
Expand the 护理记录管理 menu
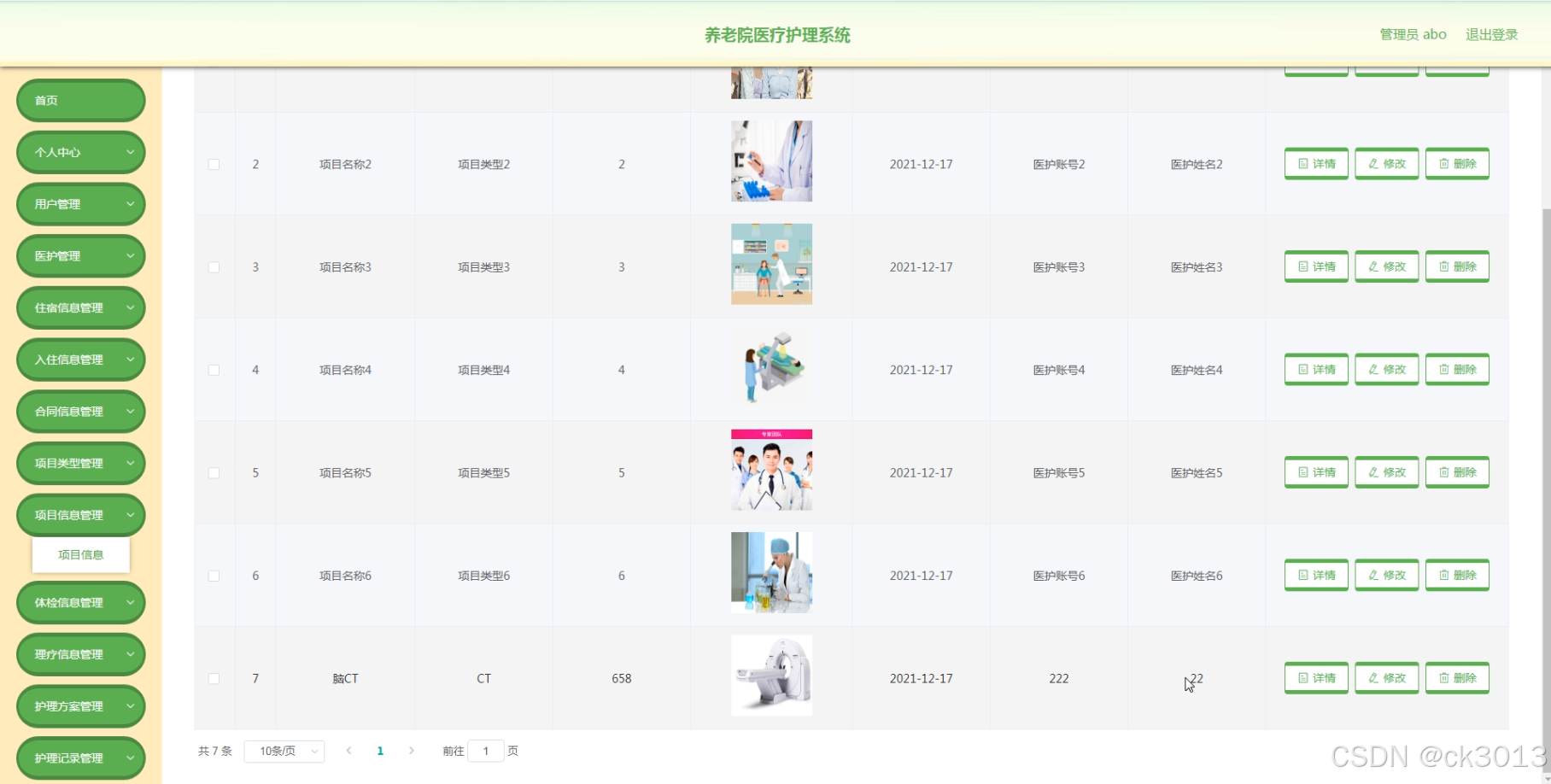(81, 758)
